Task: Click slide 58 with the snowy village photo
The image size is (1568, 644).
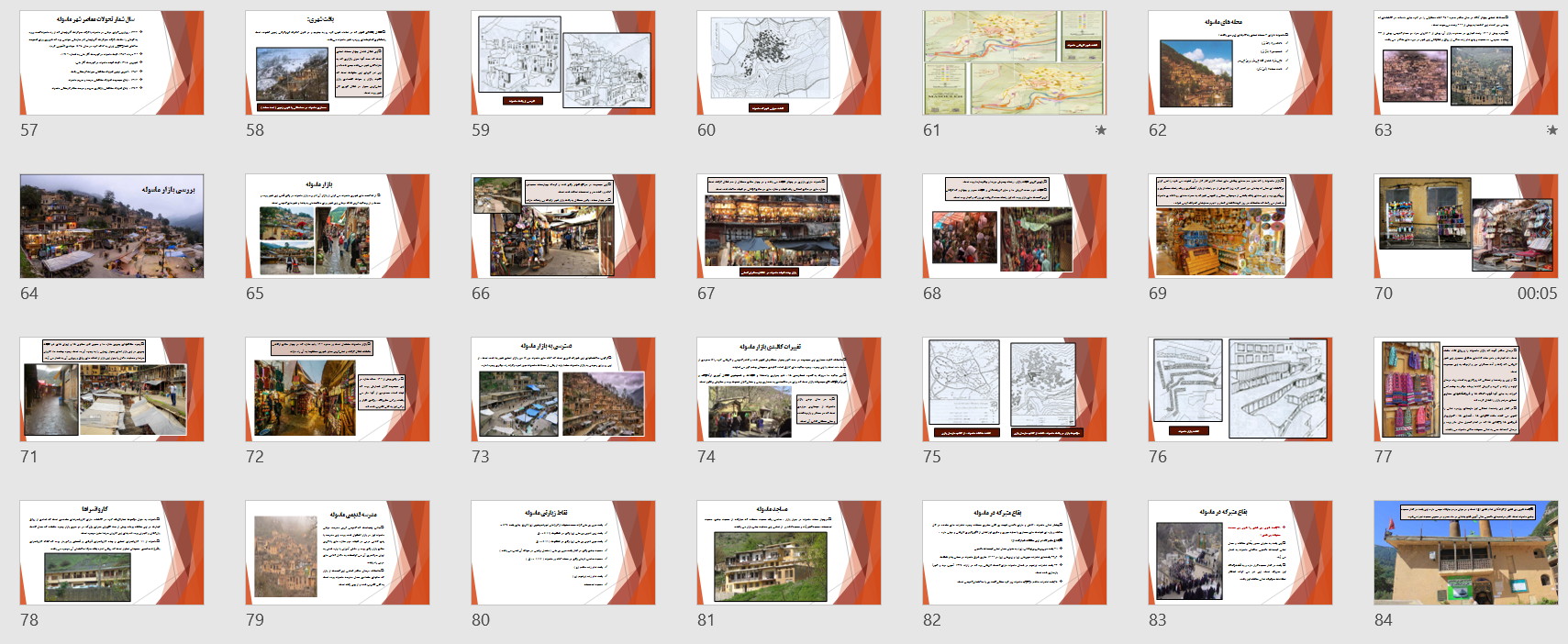Action: [x=338, y=62]
